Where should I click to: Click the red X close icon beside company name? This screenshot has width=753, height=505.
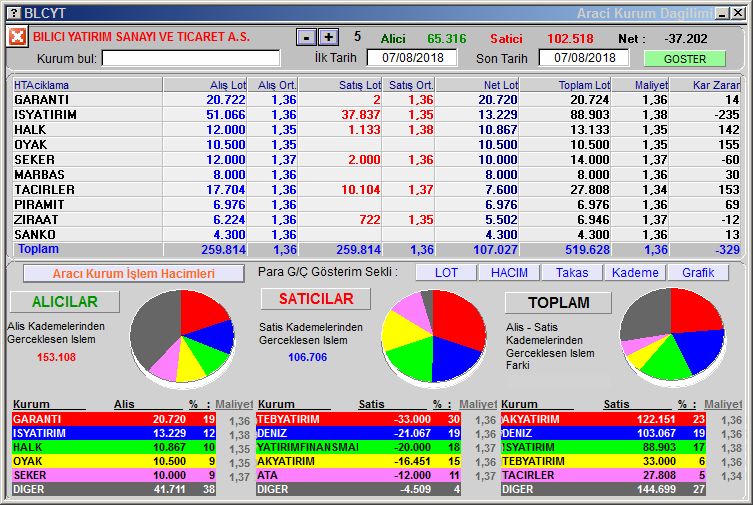click(17, 36)
